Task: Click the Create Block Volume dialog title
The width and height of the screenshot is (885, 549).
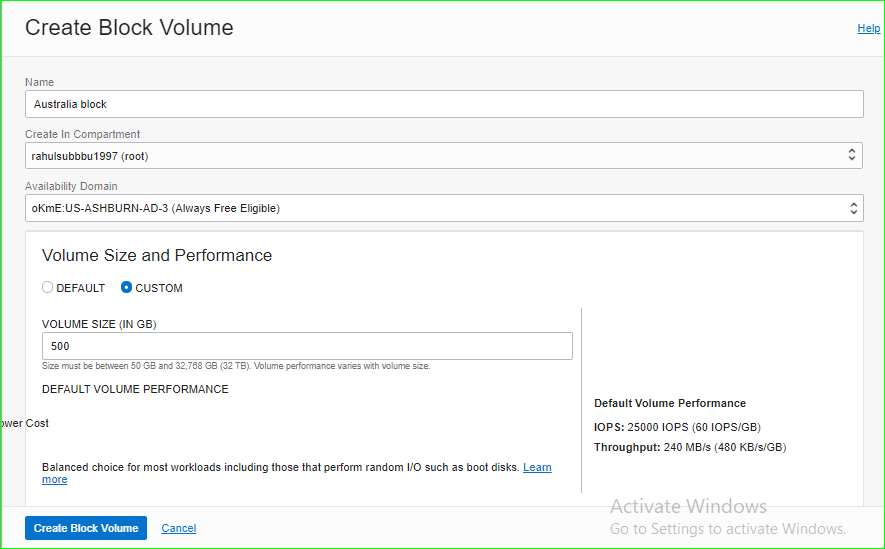Action: [x=129, y=28]
